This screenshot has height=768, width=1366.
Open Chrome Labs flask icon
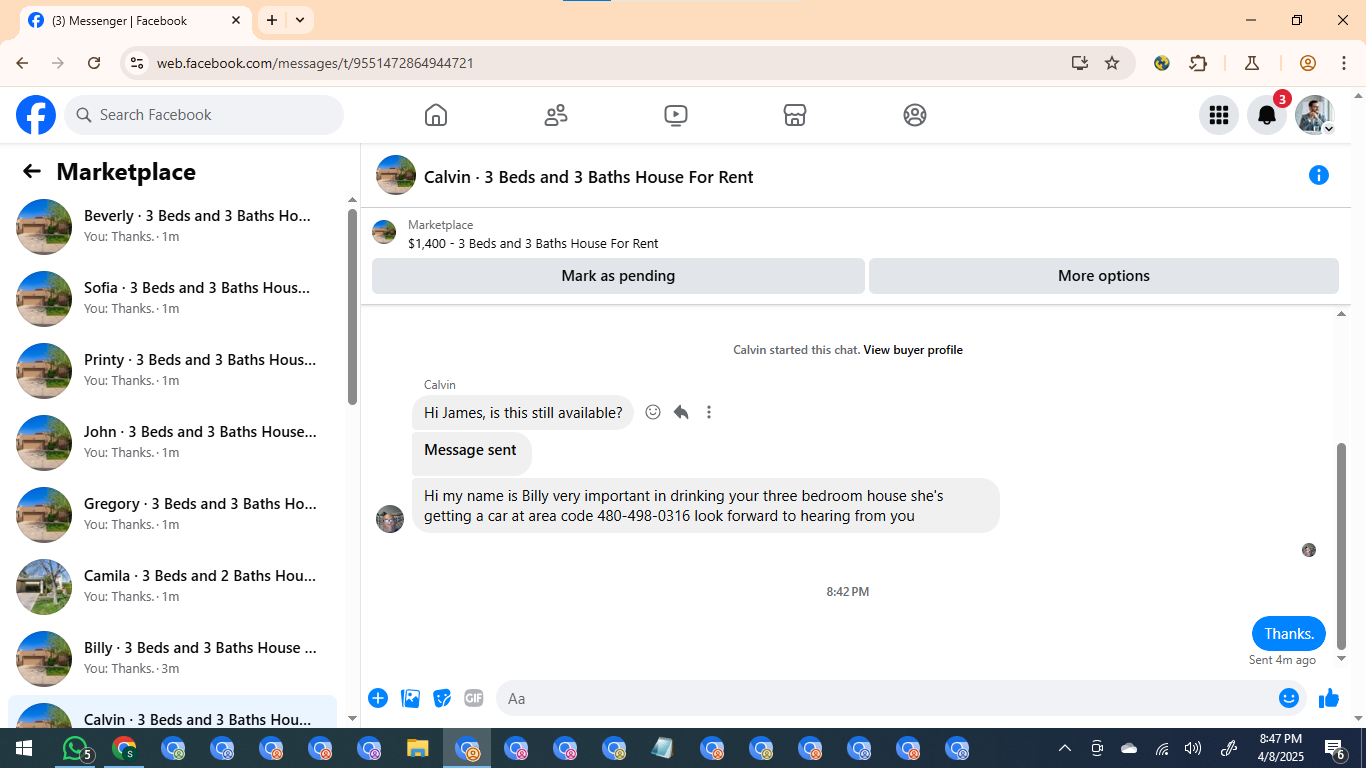point(1252,63)
